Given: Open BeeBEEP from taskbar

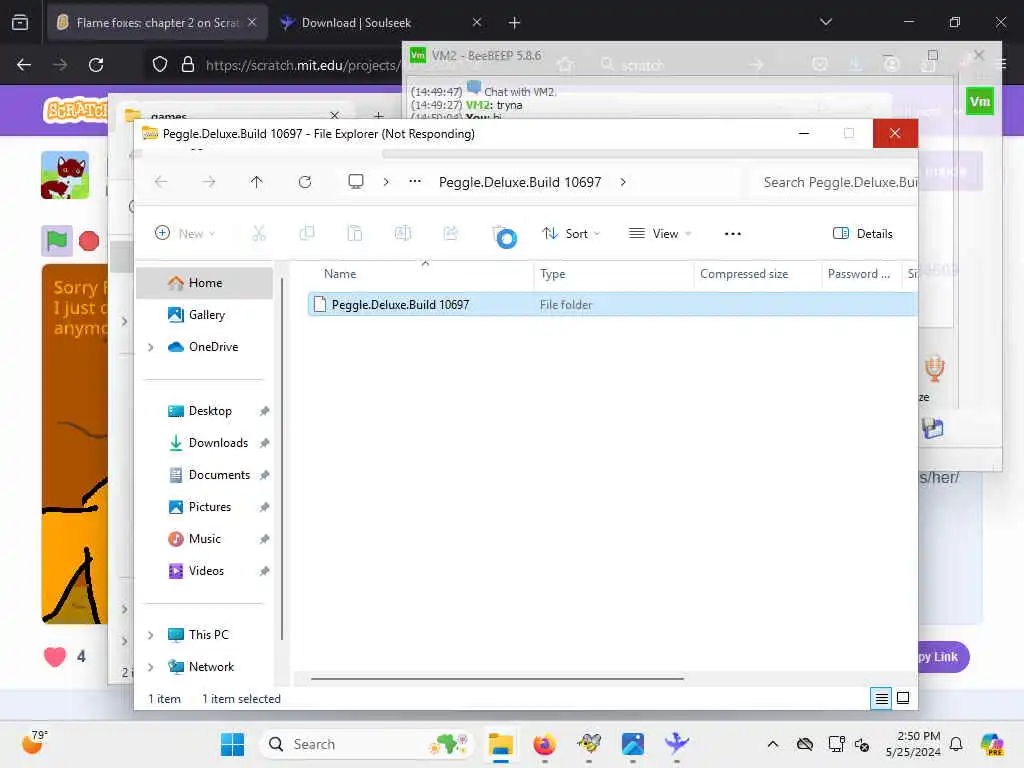Looking at the screenshot, I should tap(588, 744).
